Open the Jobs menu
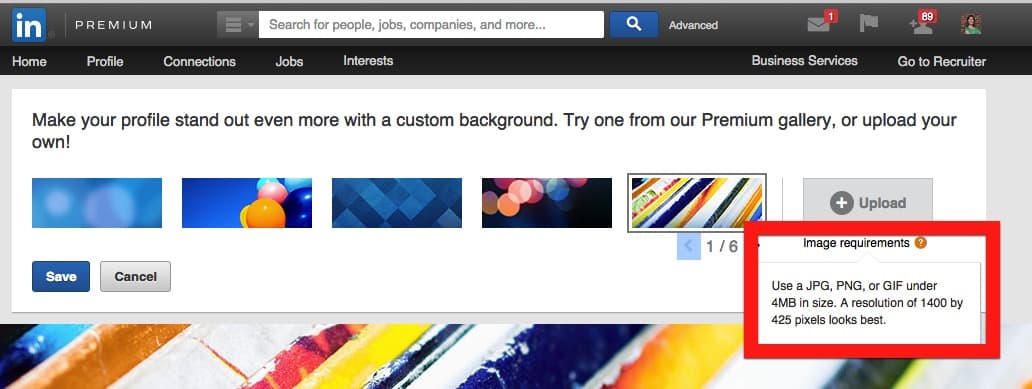1032x389 pixels. 289,61
